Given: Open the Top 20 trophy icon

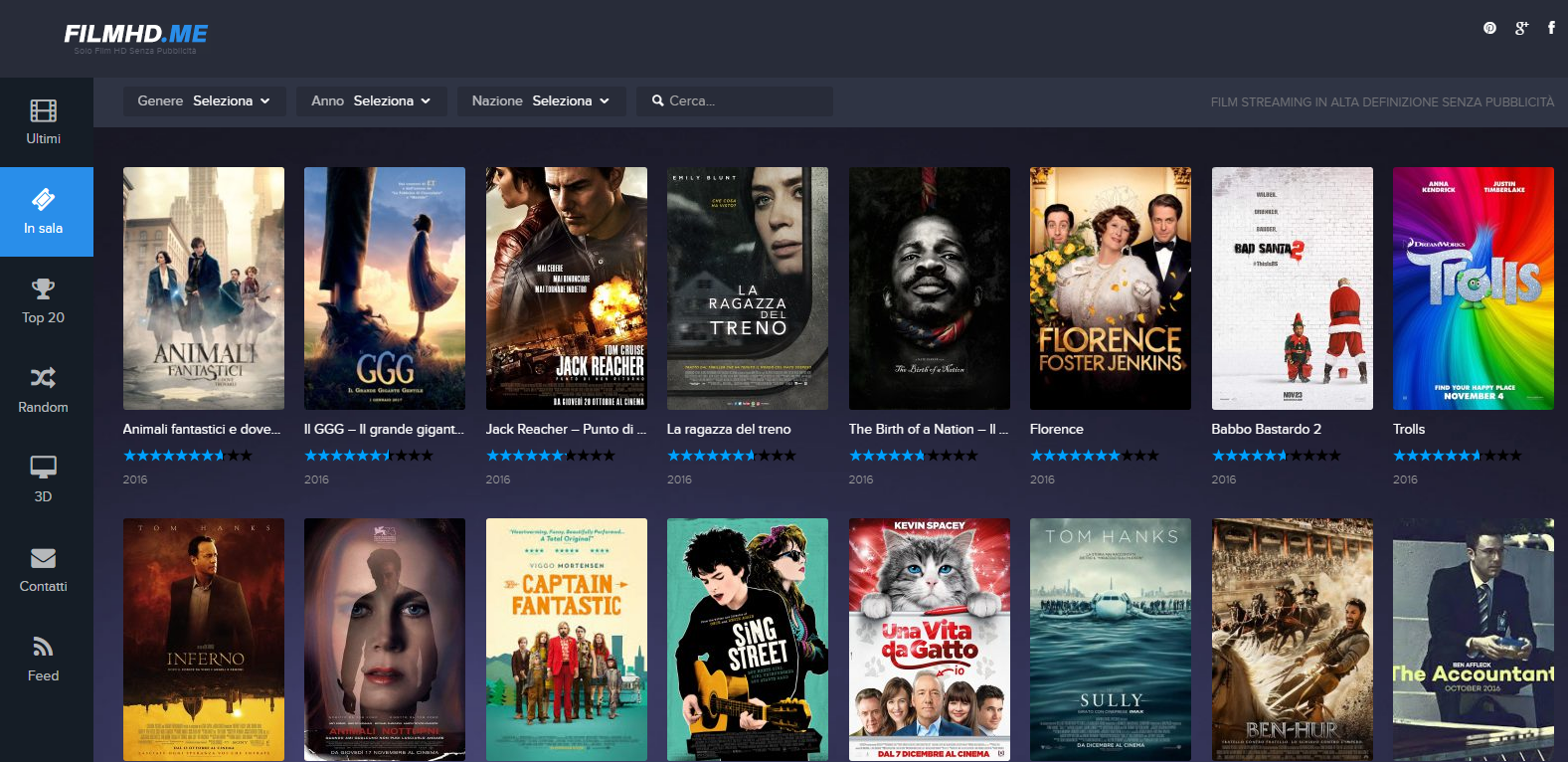Looking at the screenshot, I should pos(43,289).
